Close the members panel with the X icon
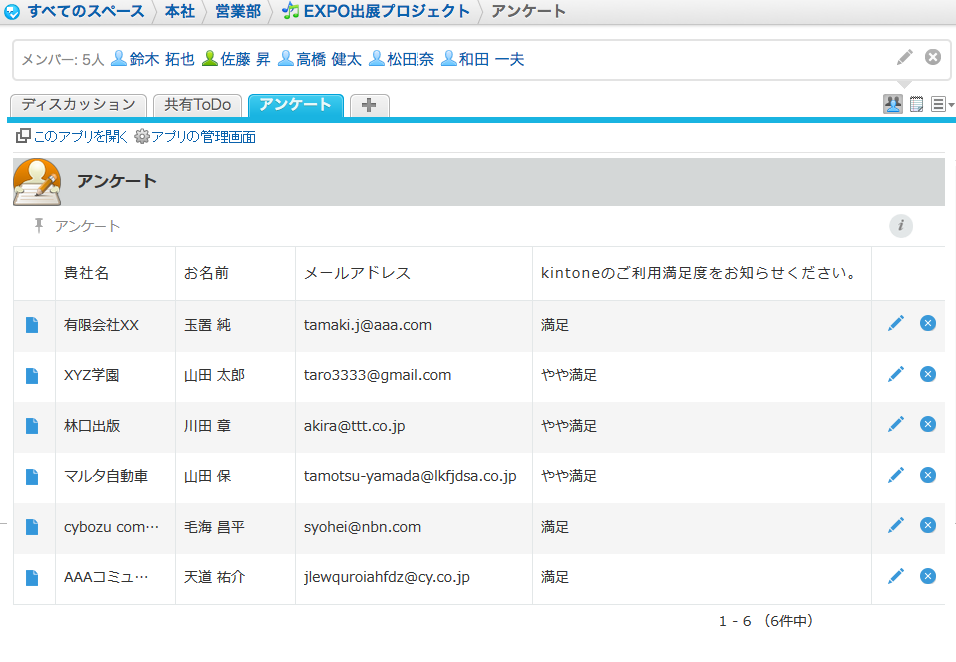Screen dimensions: 956x662 point(933,57)
